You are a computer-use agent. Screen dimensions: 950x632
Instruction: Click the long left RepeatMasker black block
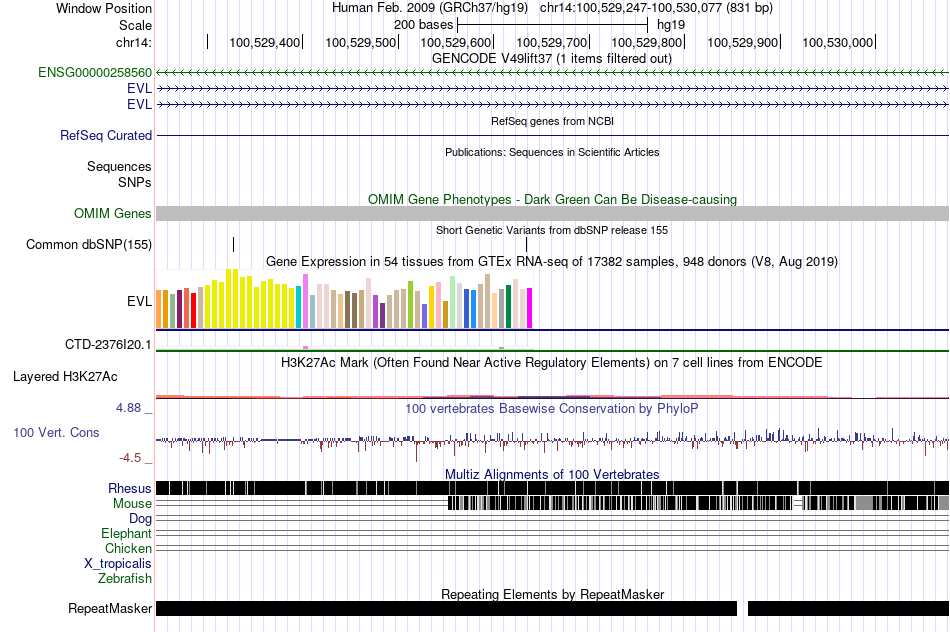447,608
